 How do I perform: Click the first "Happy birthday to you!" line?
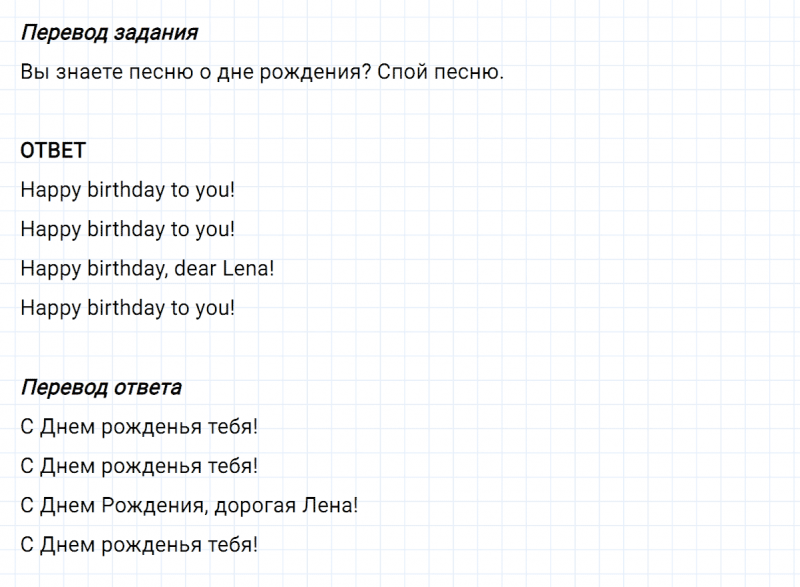(x=128, y=191)
